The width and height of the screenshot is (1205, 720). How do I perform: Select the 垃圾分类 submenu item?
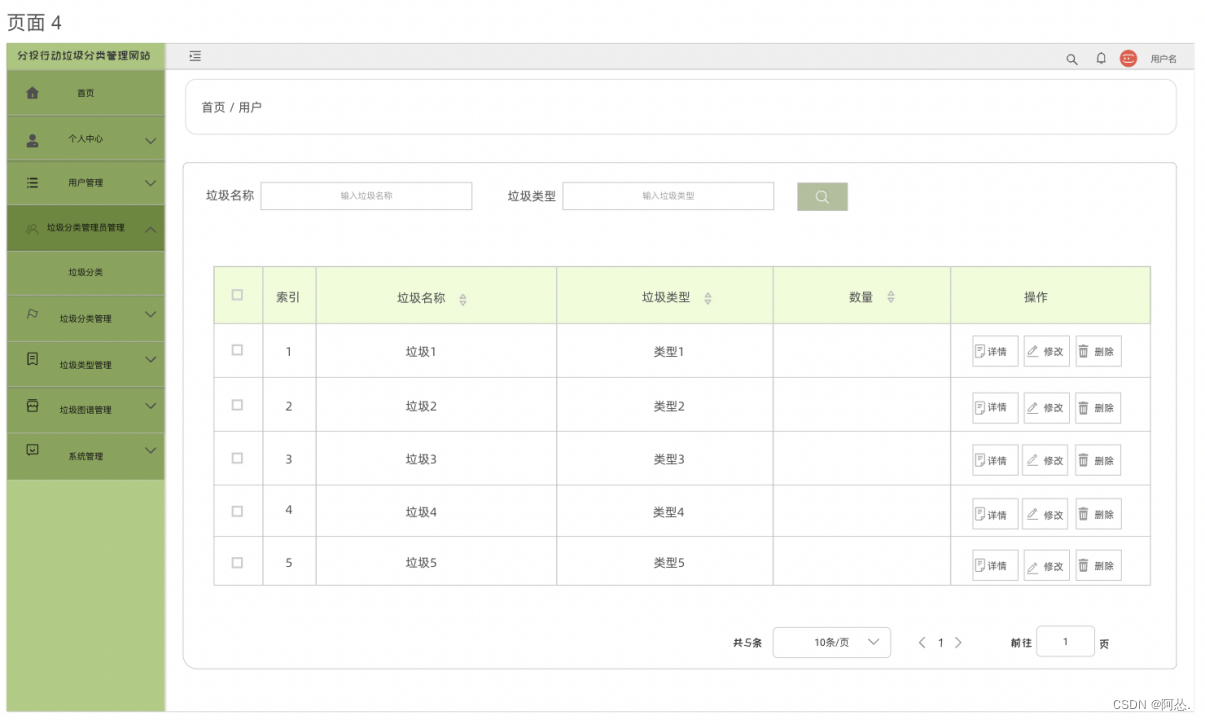point(86,272)
